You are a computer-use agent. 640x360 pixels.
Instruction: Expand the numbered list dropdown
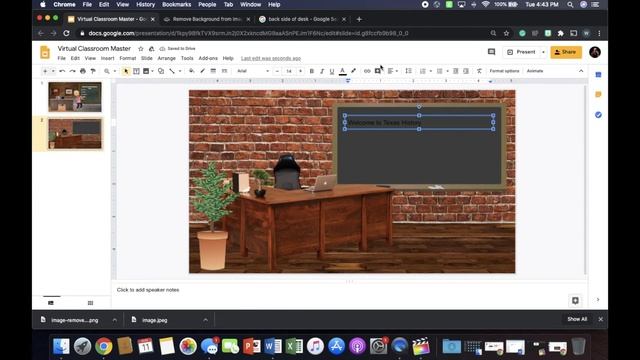(431, 71)
